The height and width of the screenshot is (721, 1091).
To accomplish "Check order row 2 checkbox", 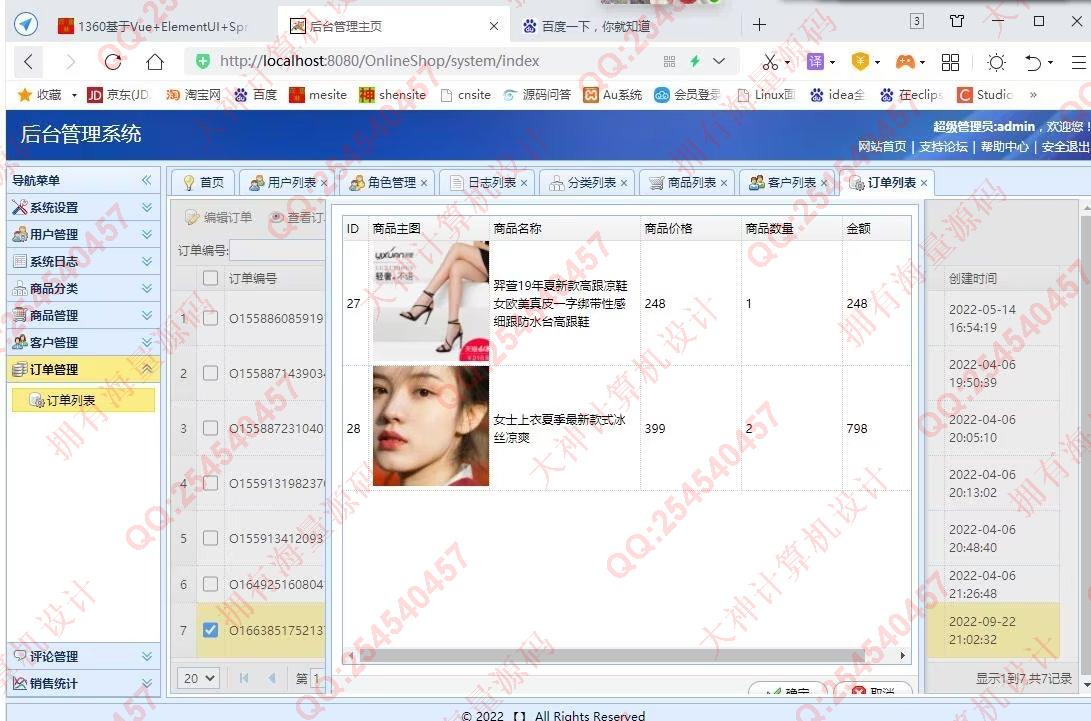I will pyautogui.click(x=210, y=373).
